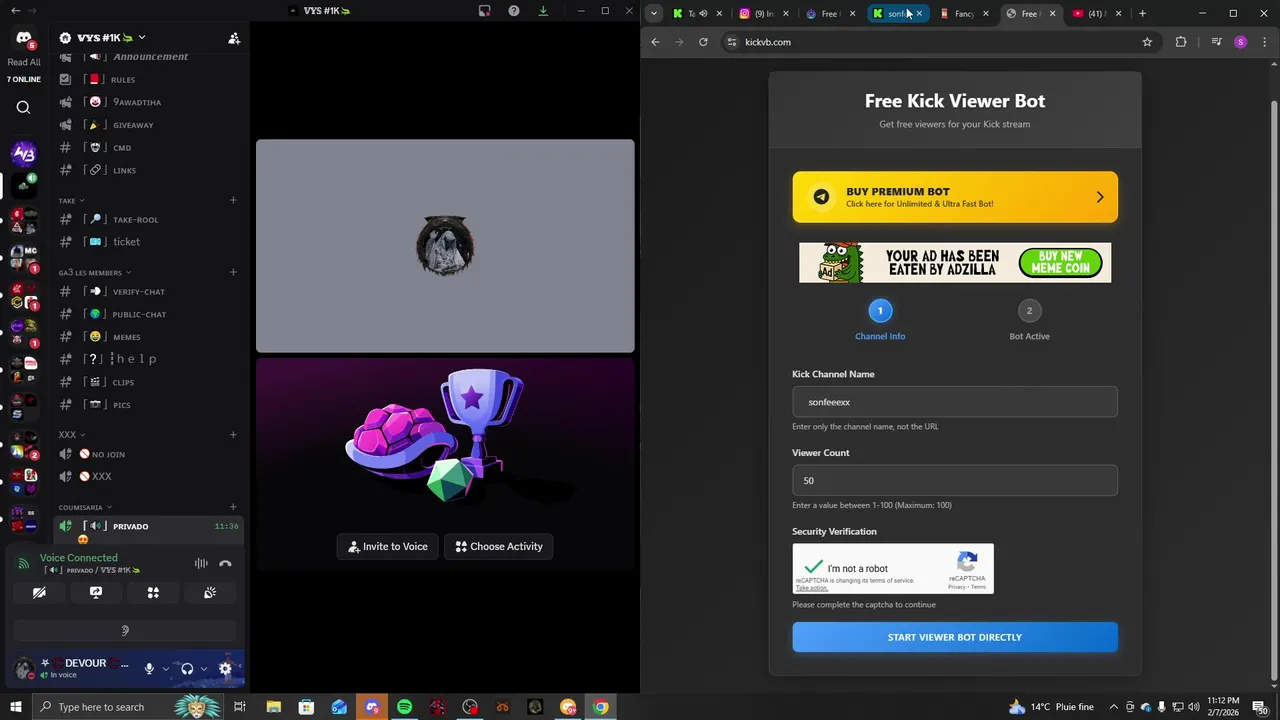Image resolution: width=1280 pixels, height=720 pixels.
Task: Switch to sonfeeexx Kick browser tab
Action: coord(897,13)
